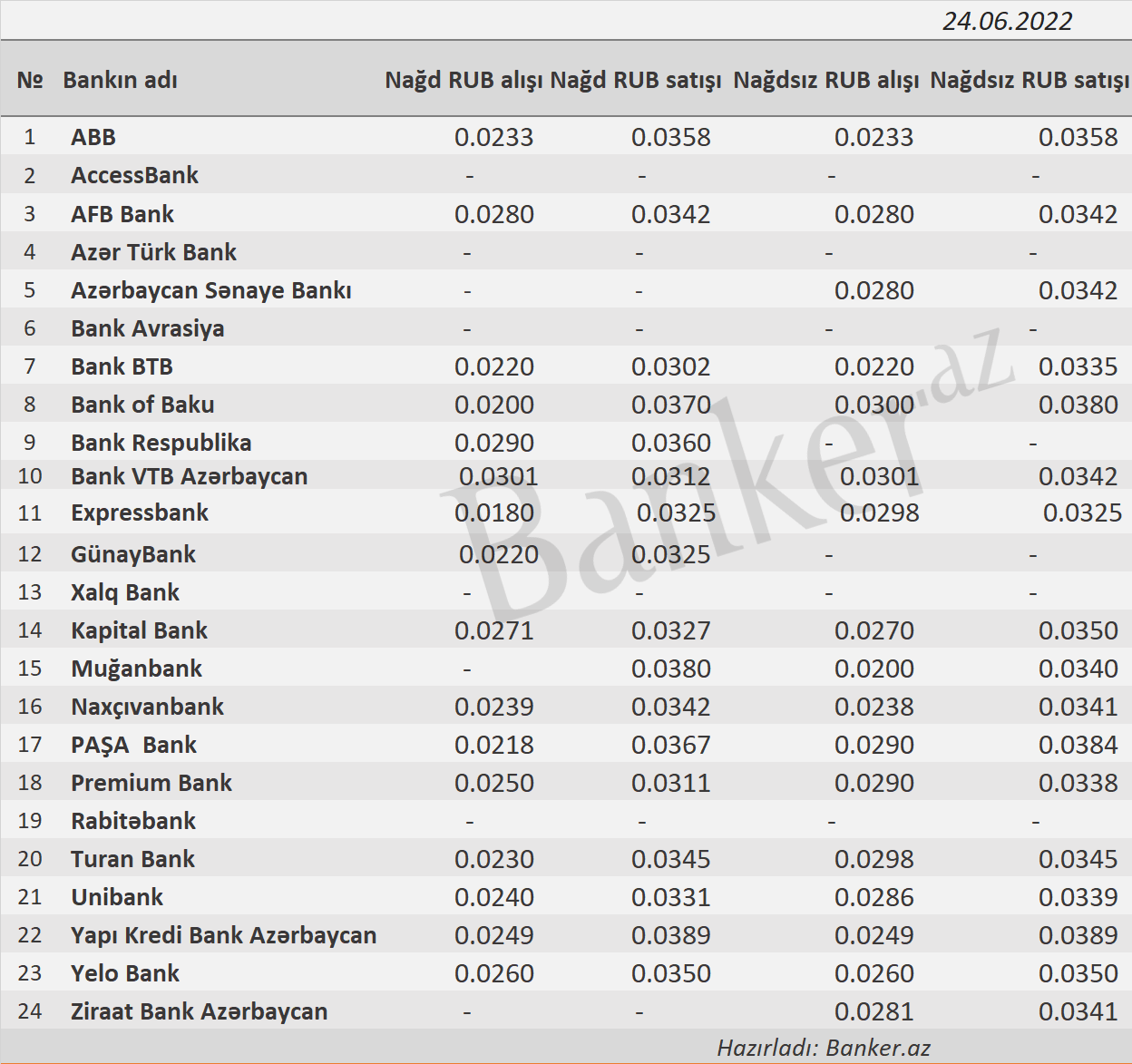Image resolution: width=1132 pixels, height=1064 pixels.
Task: Select the Expressbank name
Action: coord(140,512)
